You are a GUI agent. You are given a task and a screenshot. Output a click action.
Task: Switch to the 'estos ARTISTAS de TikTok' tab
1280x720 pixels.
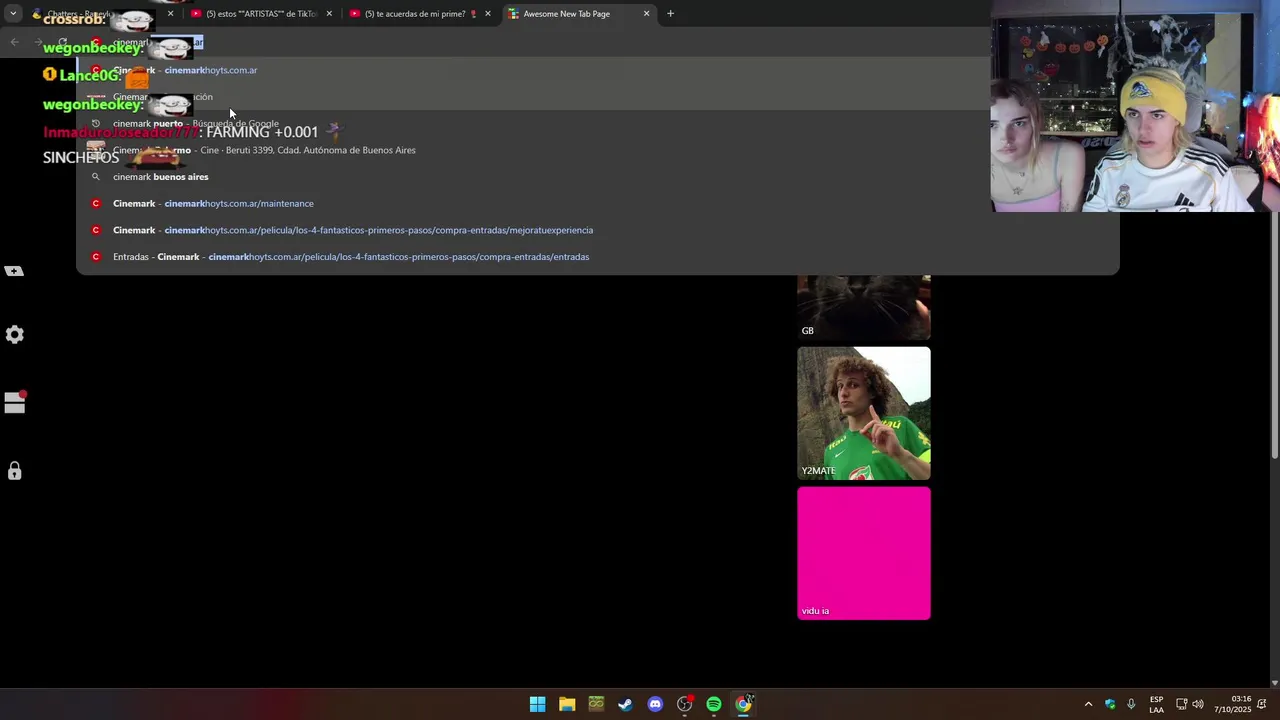click(260, 14)
